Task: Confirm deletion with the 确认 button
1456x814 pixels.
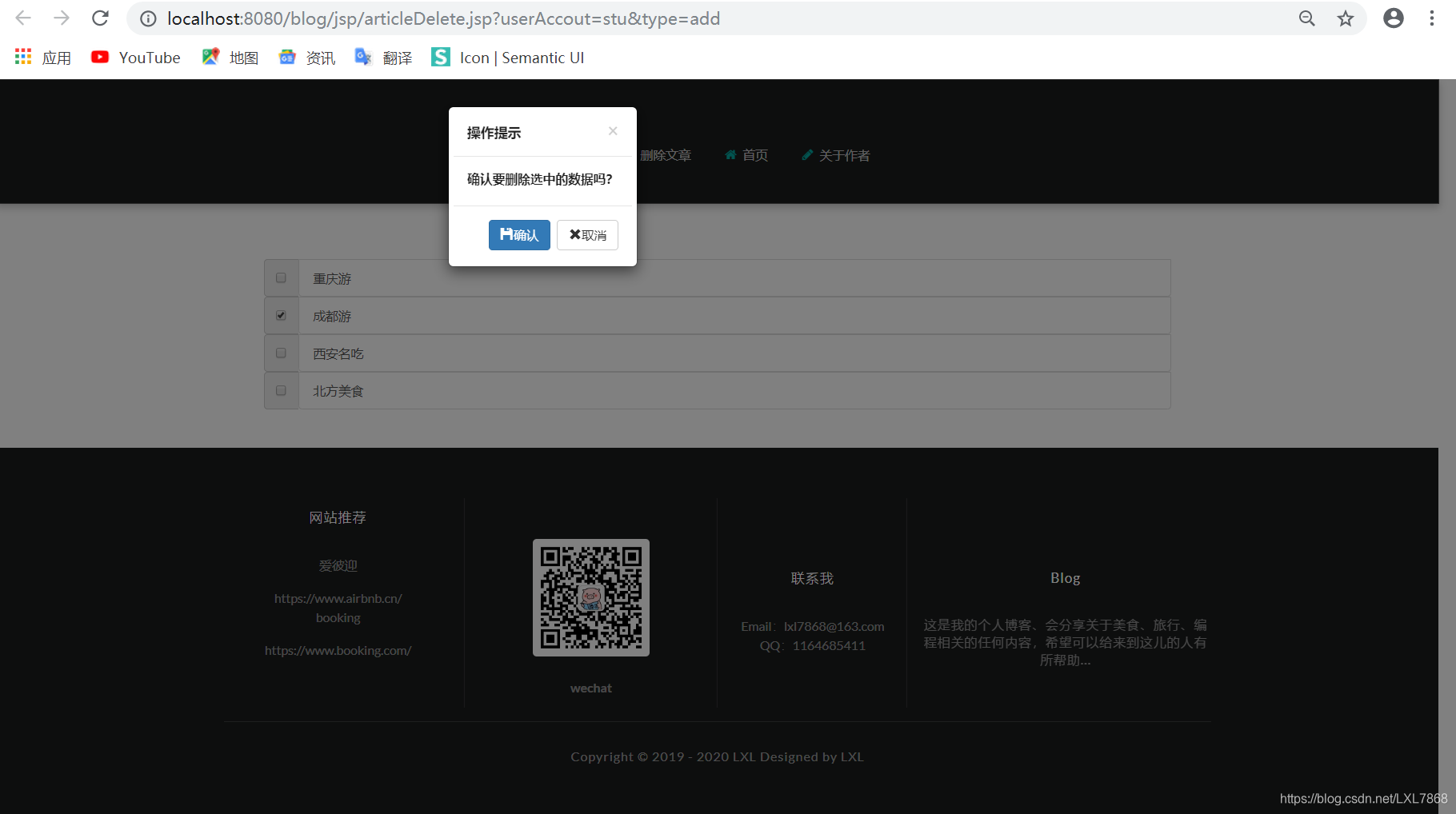Action: tap(519, 235)
